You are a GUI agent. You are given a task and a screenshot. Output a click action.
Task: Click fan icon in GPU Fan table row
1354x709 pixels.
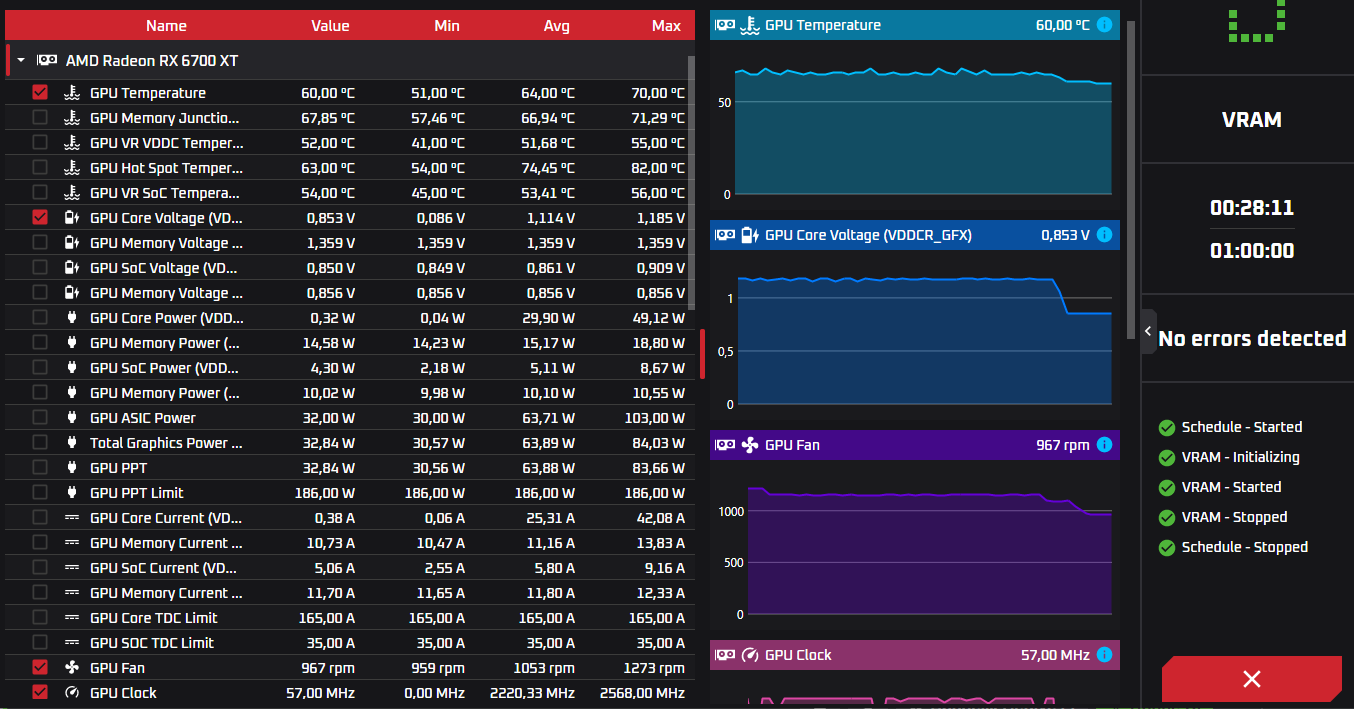point(71,668)
